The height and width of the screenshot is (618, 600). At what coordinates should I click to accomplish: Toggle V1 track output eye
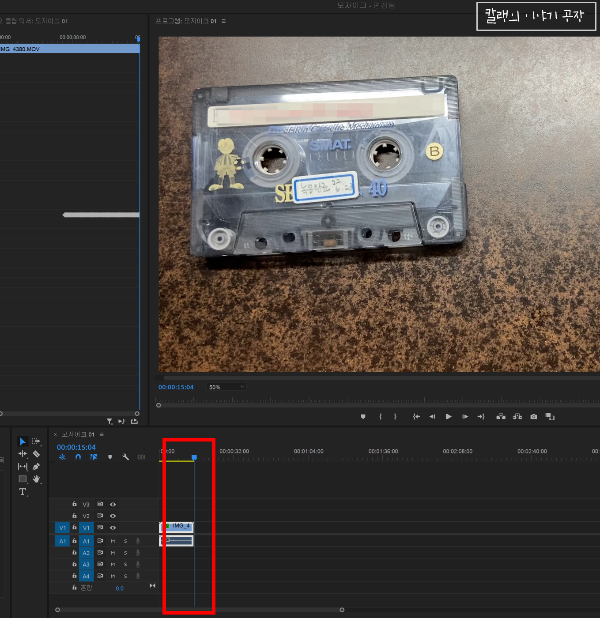tap(113, 528)
